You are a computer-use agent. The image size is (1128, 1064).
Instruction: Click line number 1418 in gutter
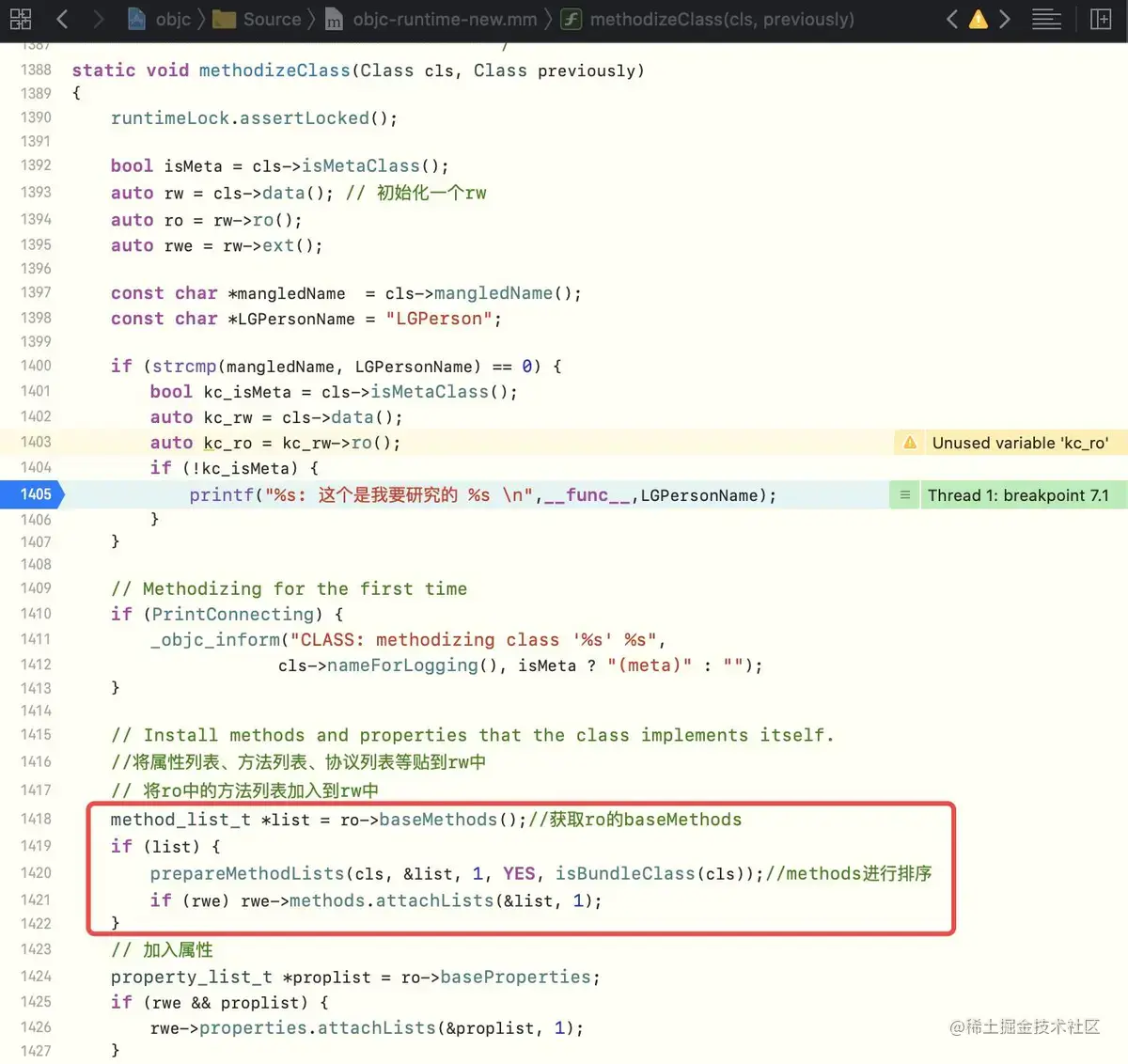click(x=36, y=820)
